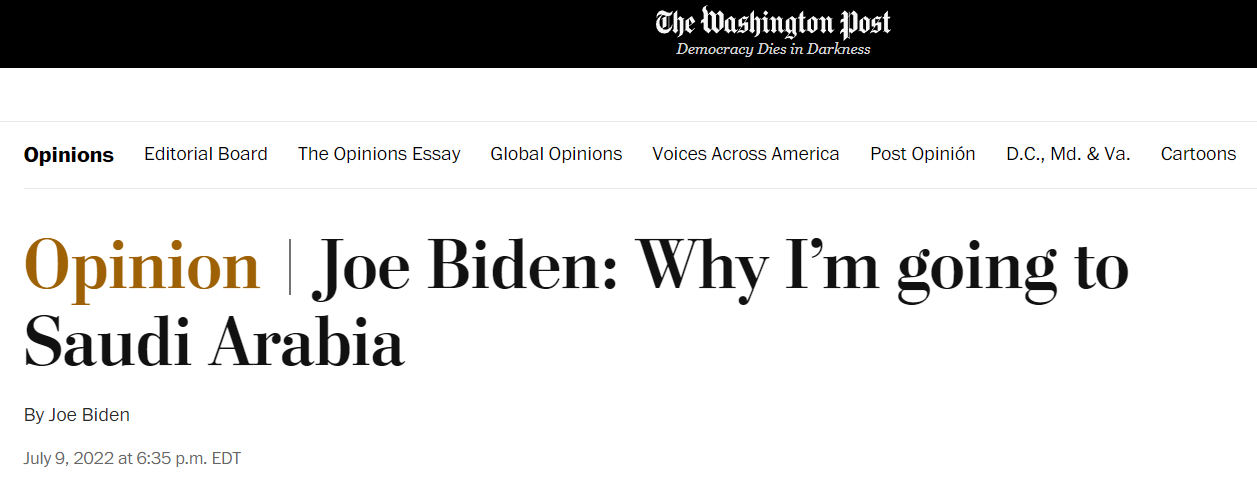This screenshot has height=488, width=1257.
Task: Click the Democracy Dies in Darkness tagline
Action: tap(772, 49)
